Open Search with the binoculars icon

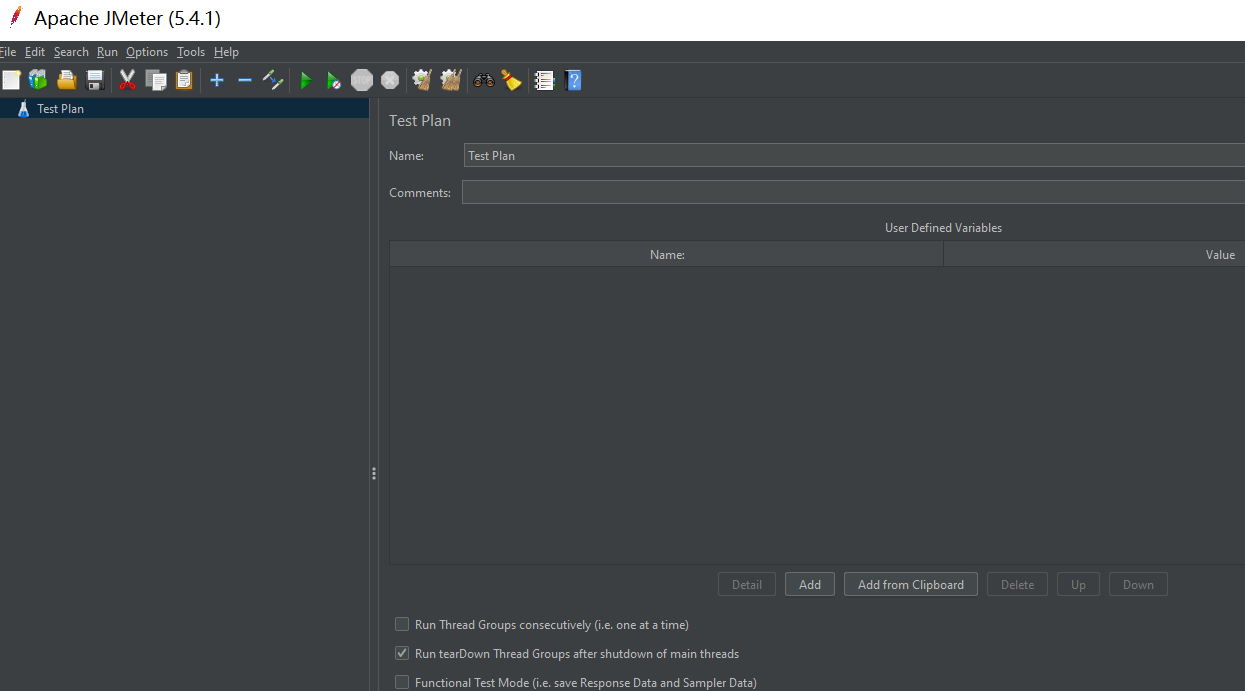point(484,80)
